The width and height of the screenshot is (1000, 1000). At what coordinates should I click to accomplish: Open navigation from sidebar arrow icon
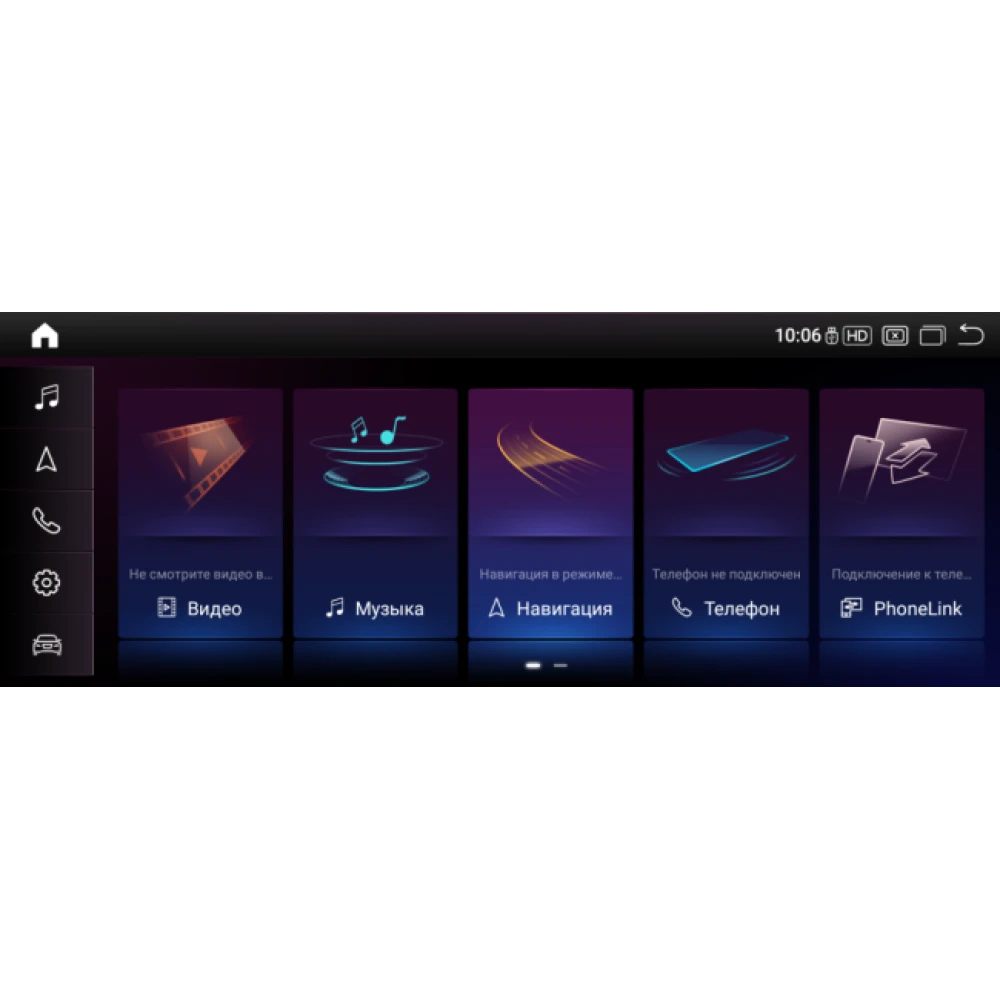(x=46, y=459)
